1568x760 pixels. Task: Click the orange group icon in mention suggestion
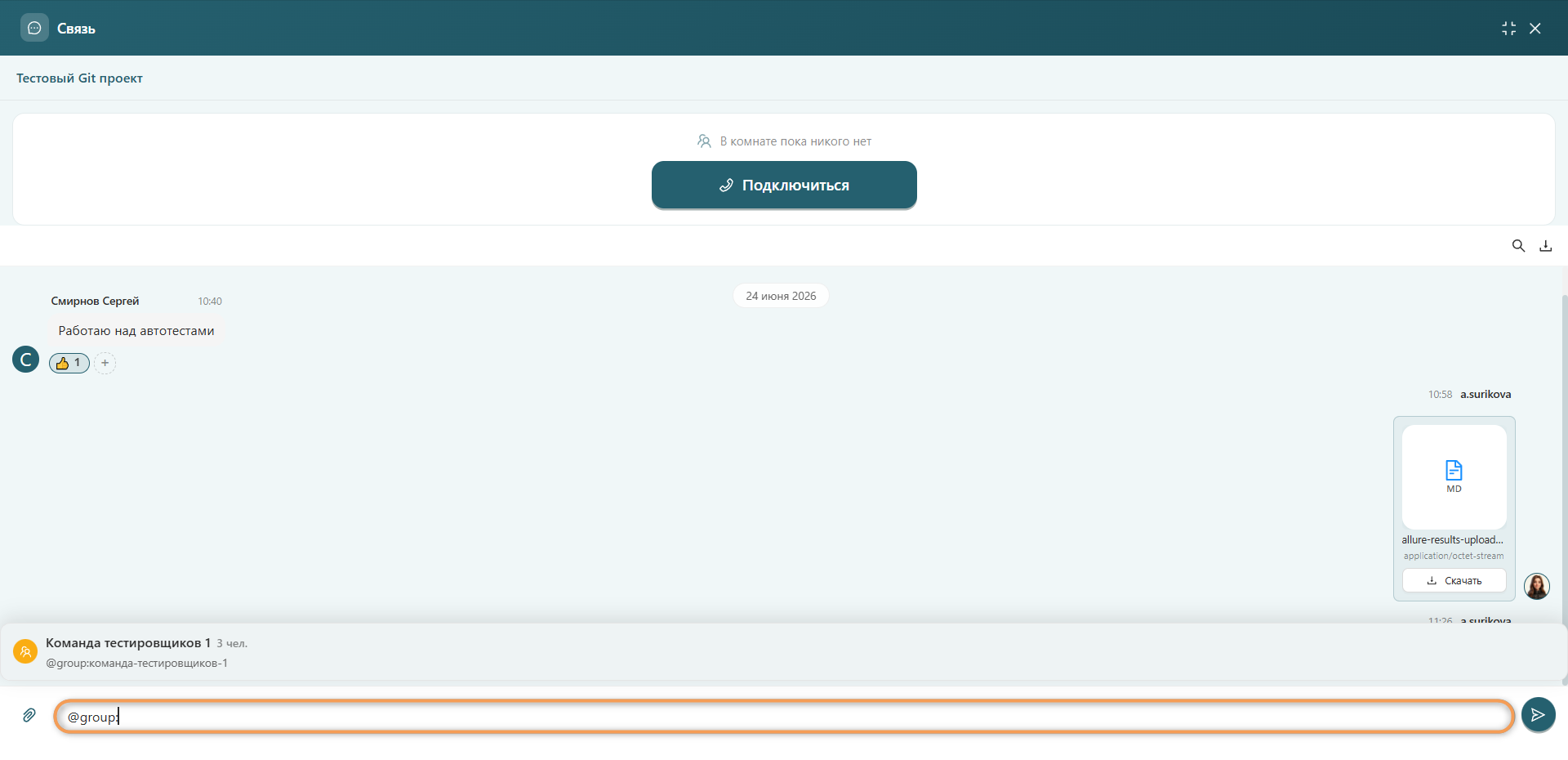tap(25, 651)
